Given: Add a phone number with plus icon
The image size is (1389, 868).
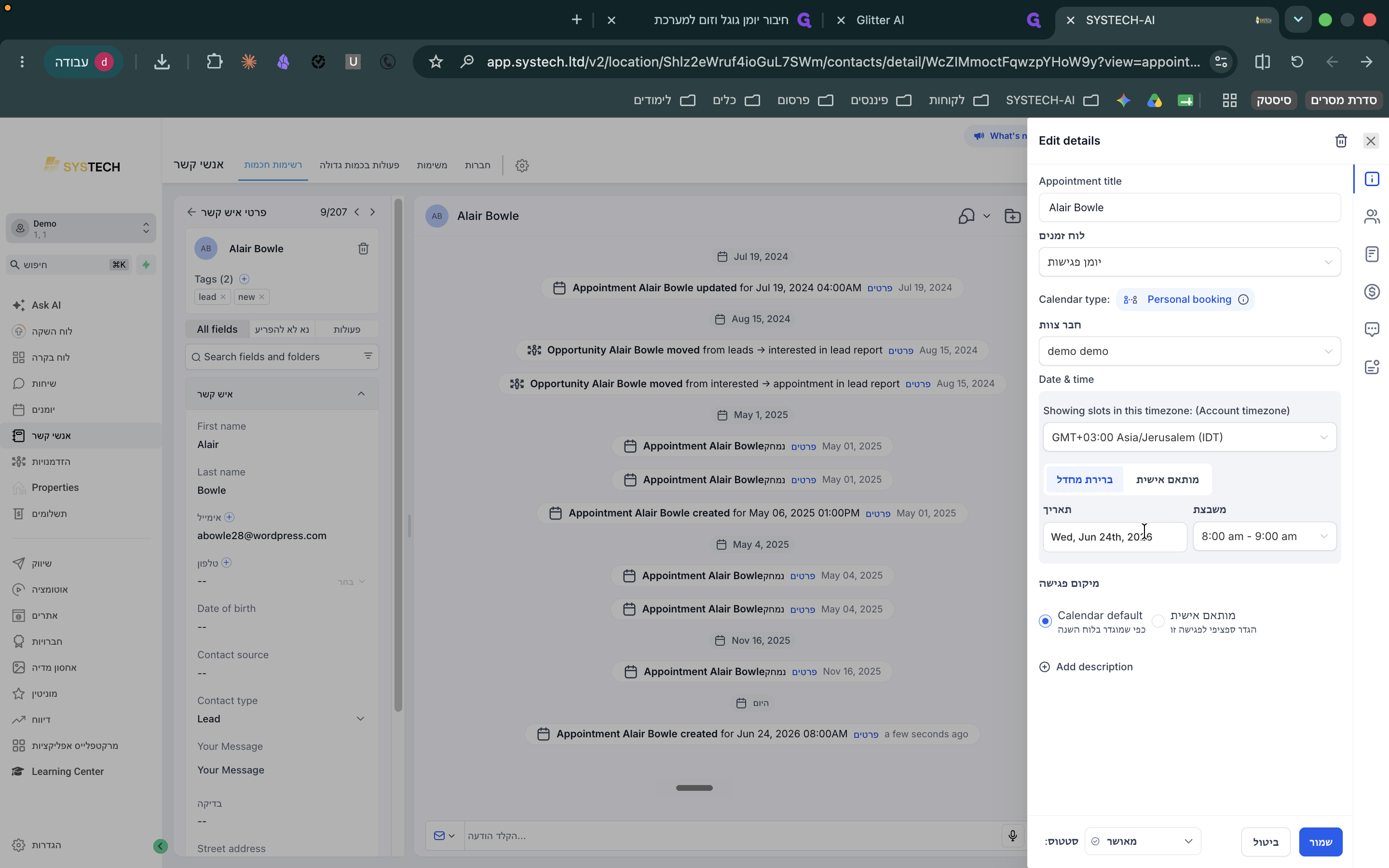Looking at the screenshot, I should tap(226, 563).
